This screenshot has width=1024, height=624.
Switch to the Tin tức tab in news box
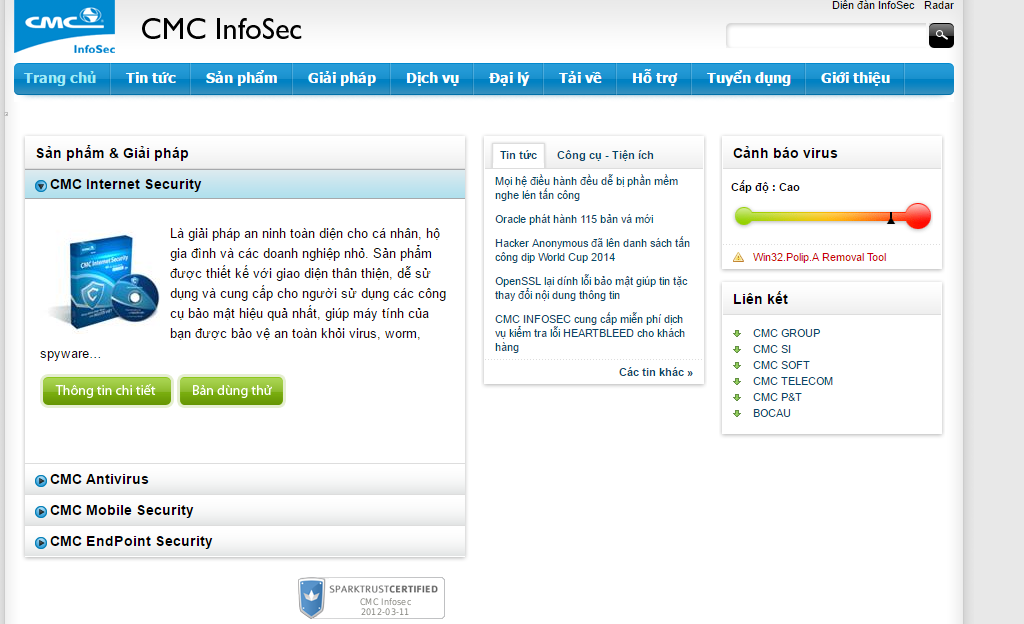[x=519, y=155]
